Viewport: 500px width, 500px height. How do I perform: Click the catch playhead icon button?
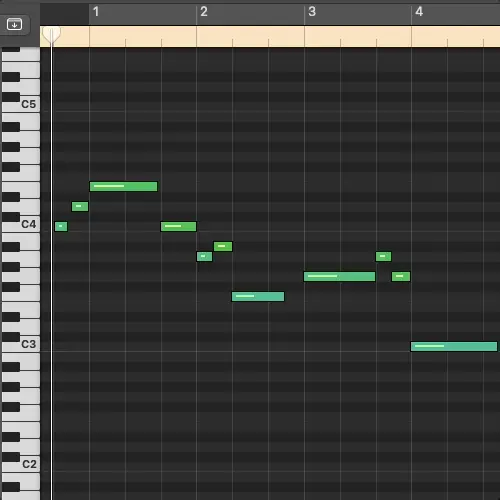tap(14, 24)
